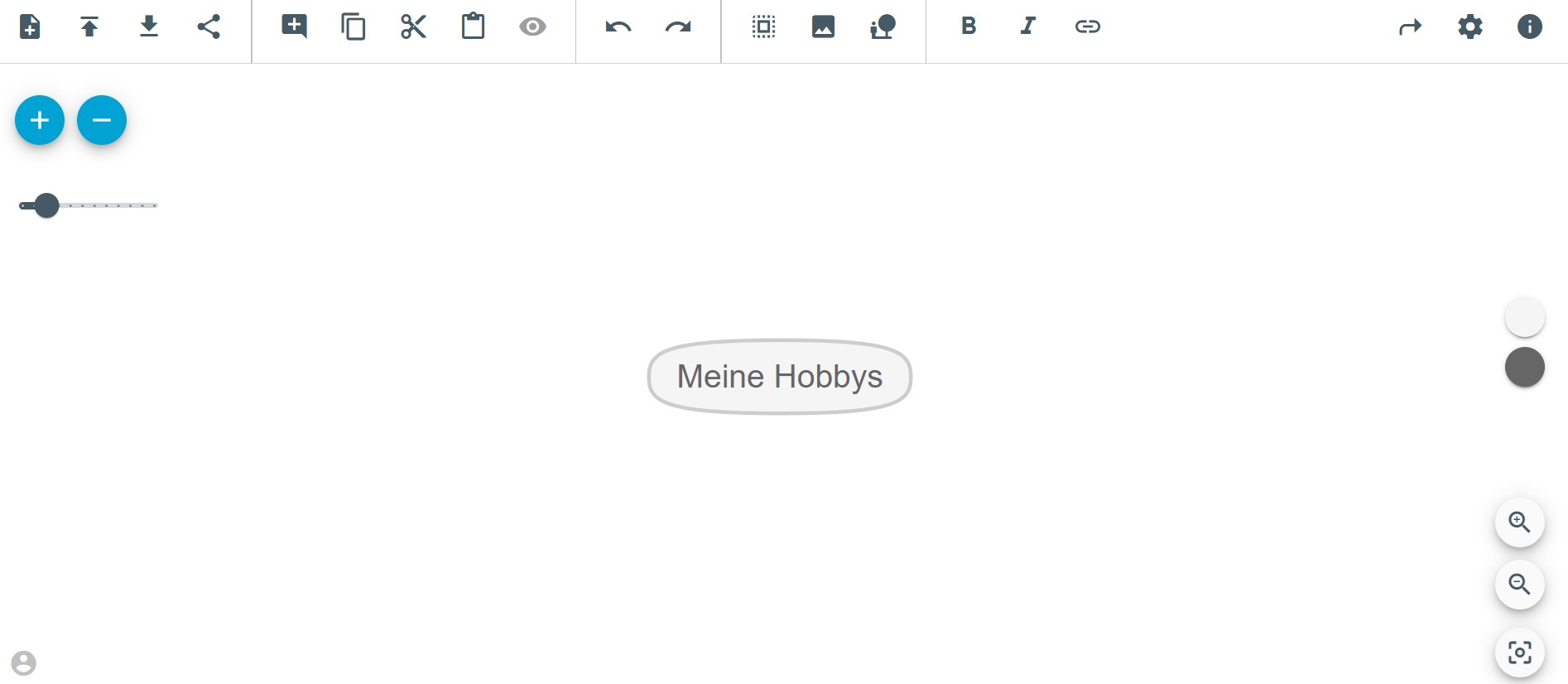Click the upload/import map icon

pyautogui.click(x=89, y=26)
